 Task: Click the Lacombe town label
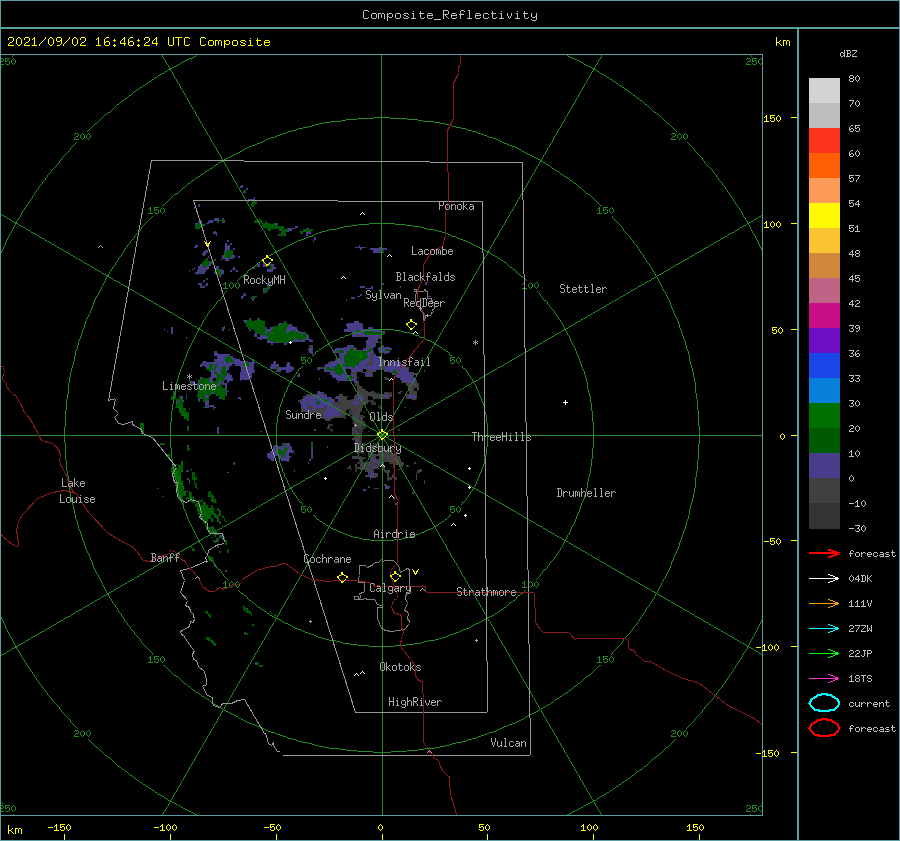(432, 251)
